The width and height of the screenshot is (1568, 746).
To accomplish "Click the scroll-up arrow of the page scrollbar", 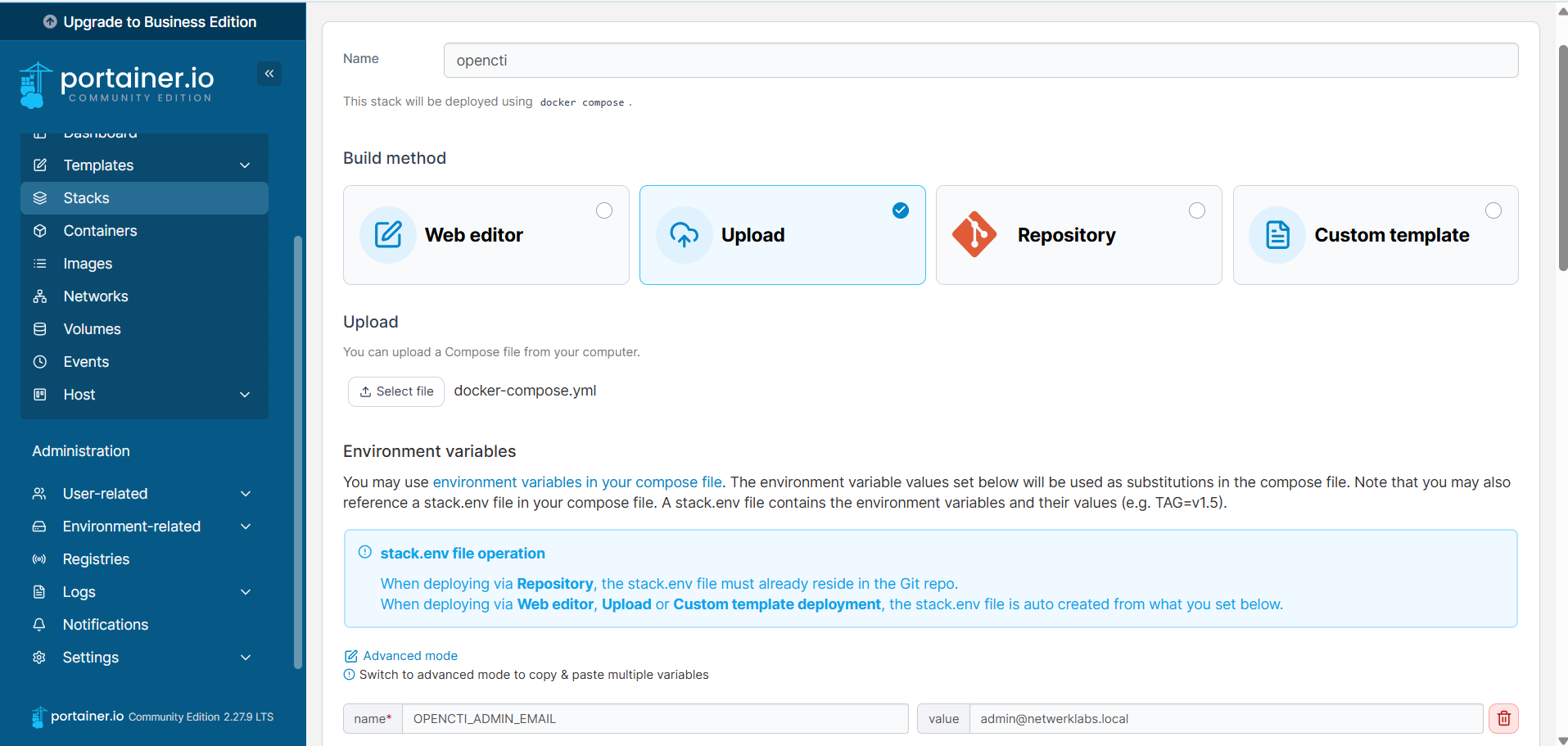I will (x=1562, y=11).
